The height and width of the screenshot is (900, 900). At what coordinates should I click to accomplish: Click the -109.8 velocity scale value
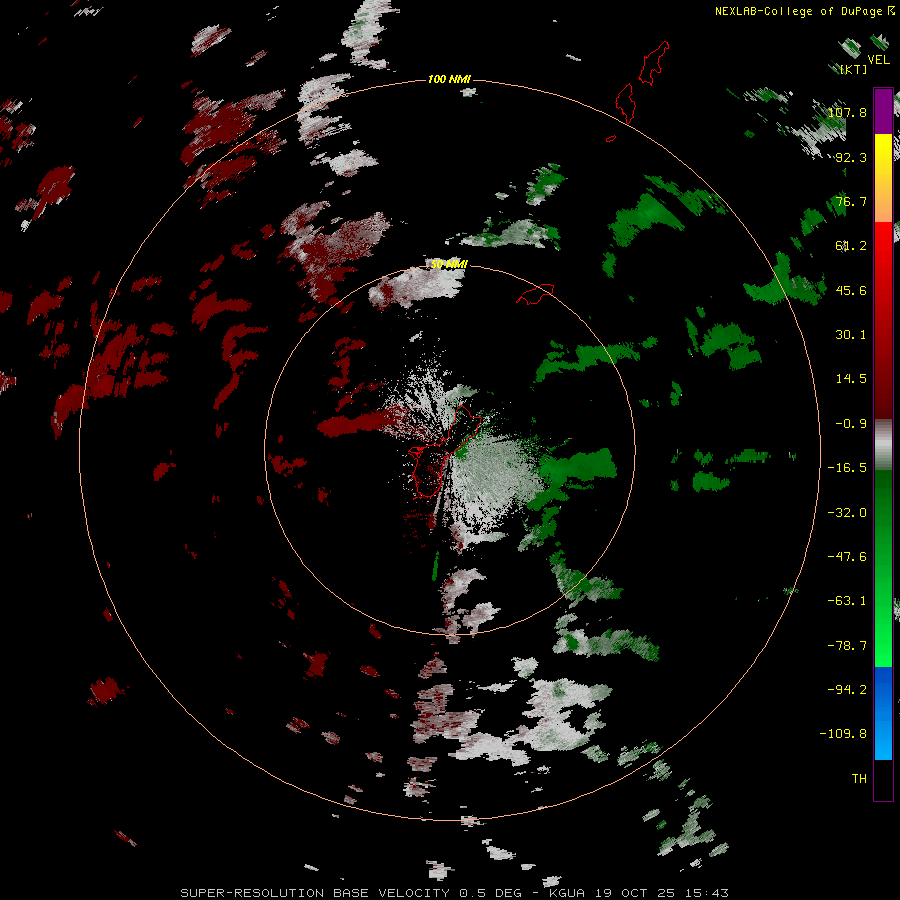tap(843, 734)
